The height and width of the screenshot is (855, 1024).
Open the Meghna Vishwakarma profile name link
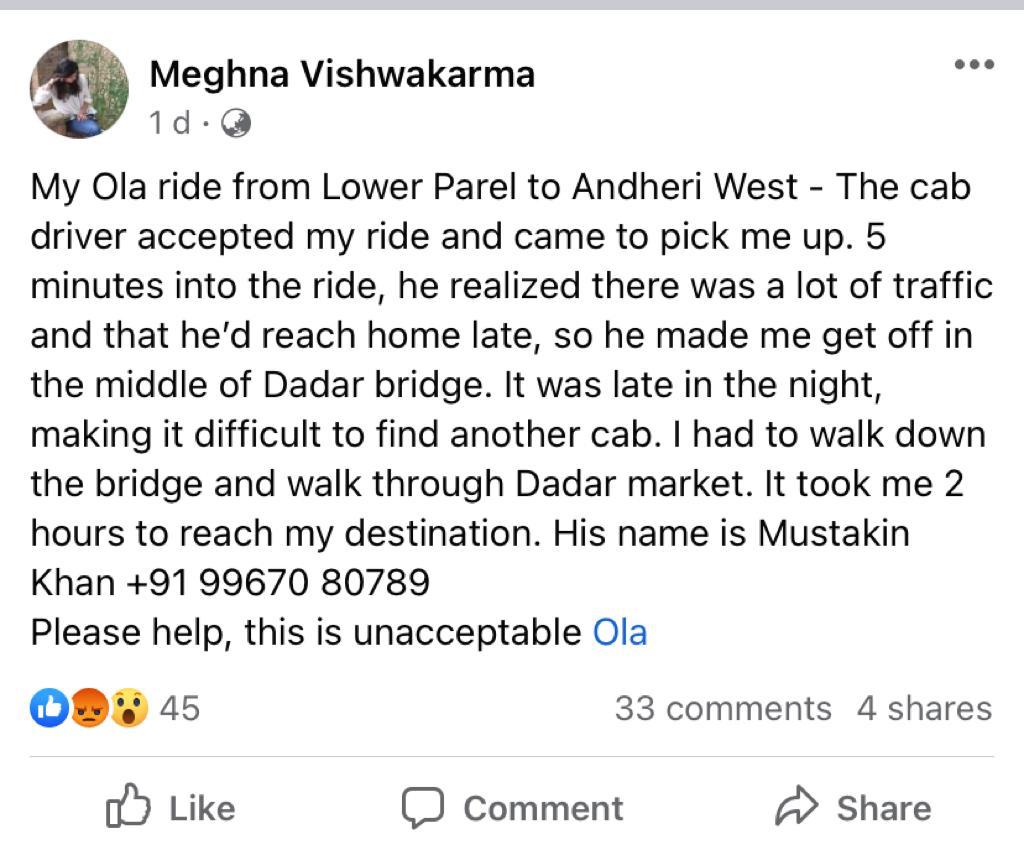[x=341, y=73]
